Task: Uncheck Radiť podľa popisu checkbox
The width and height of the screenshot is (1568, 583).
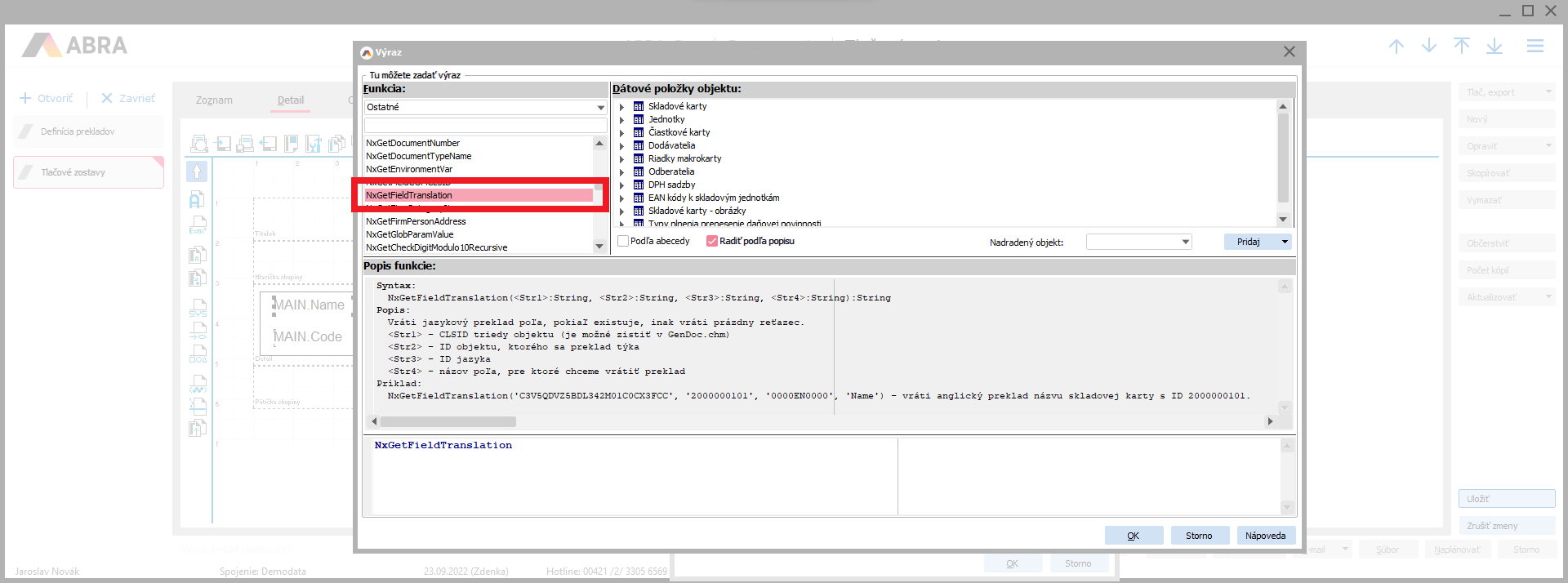Action: [712, 241]
